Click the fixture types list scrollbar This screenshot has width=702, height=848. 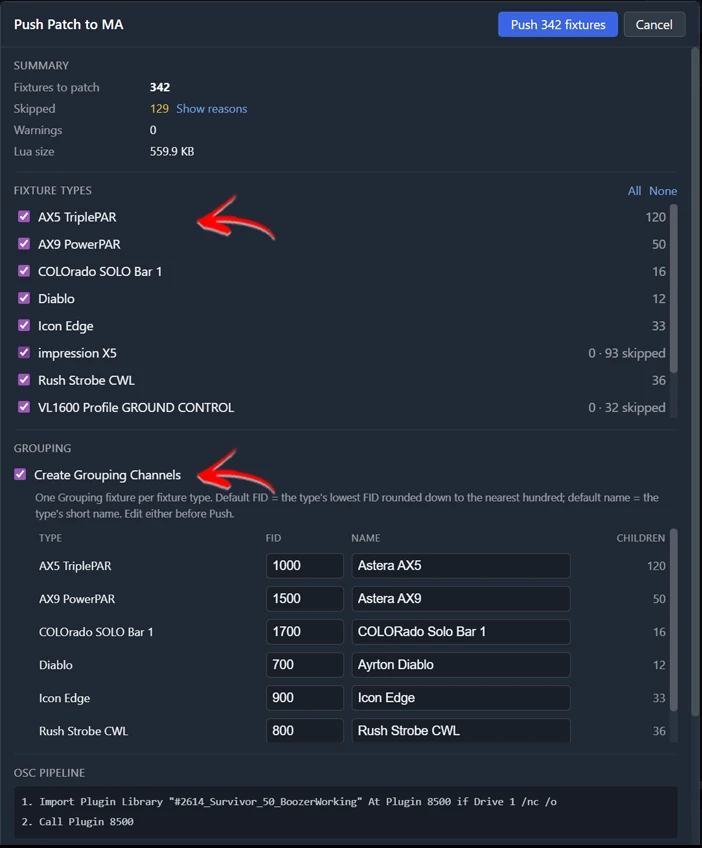(x=673, y=289)
